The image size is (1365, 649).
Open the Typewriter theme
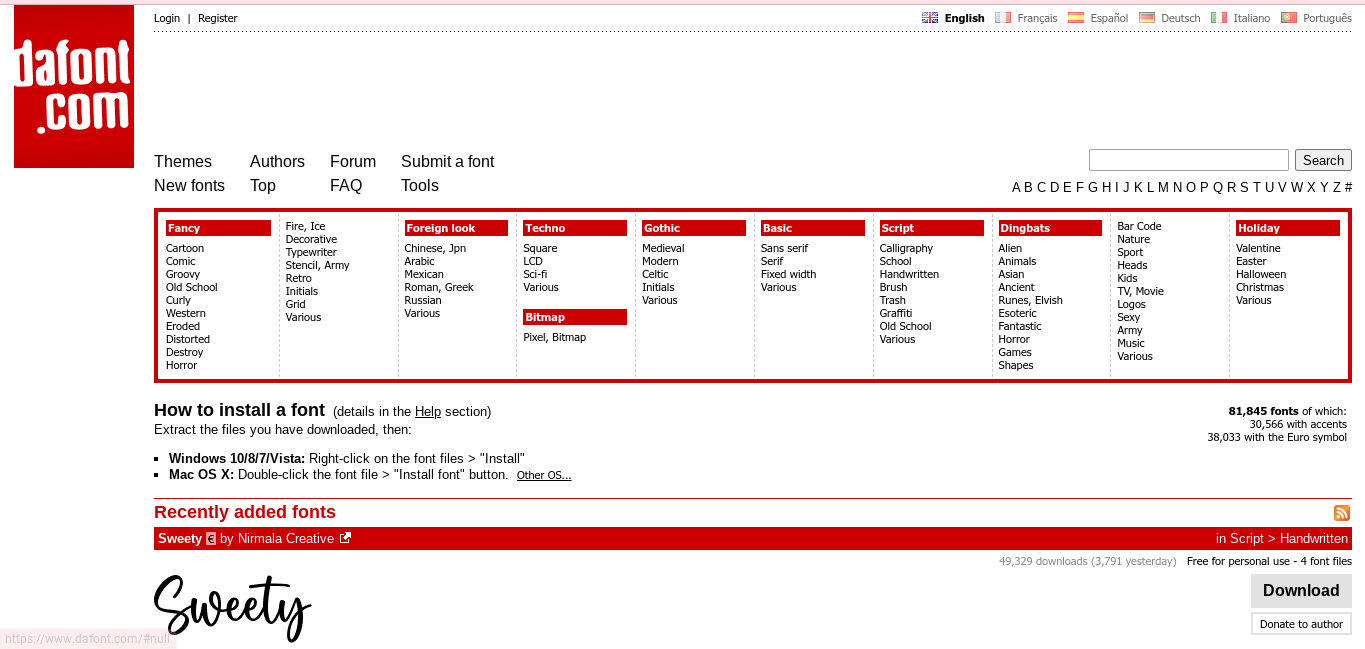pyautogui.click(x=311, y=252)
